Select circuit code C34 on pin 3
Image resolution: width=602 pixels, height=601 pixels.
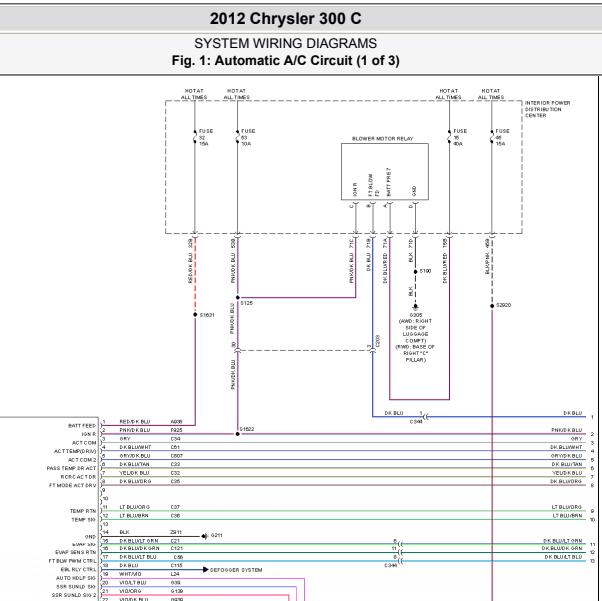click(175, 439)
